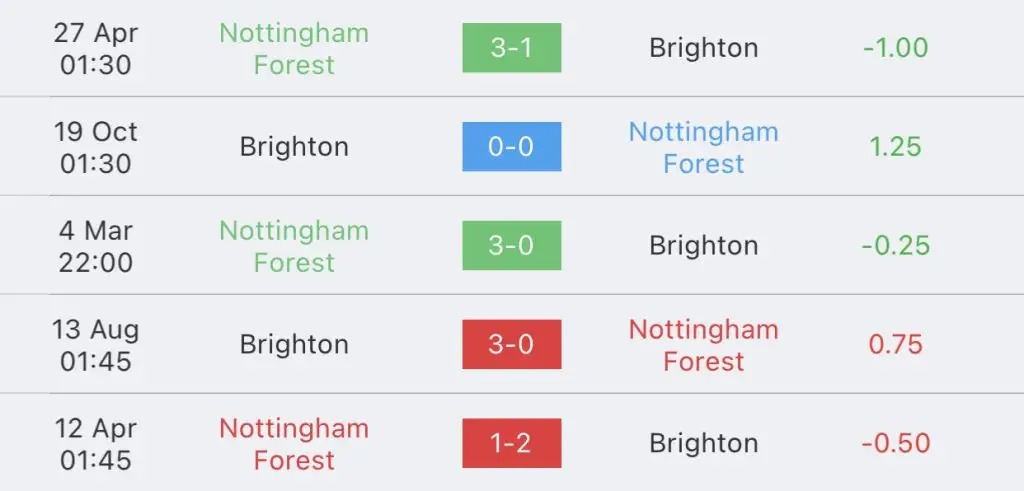Screen dimensions: 1024x491
Task: Select green Nottingham Forest in 27 Apr row
Action: (294, 48)
